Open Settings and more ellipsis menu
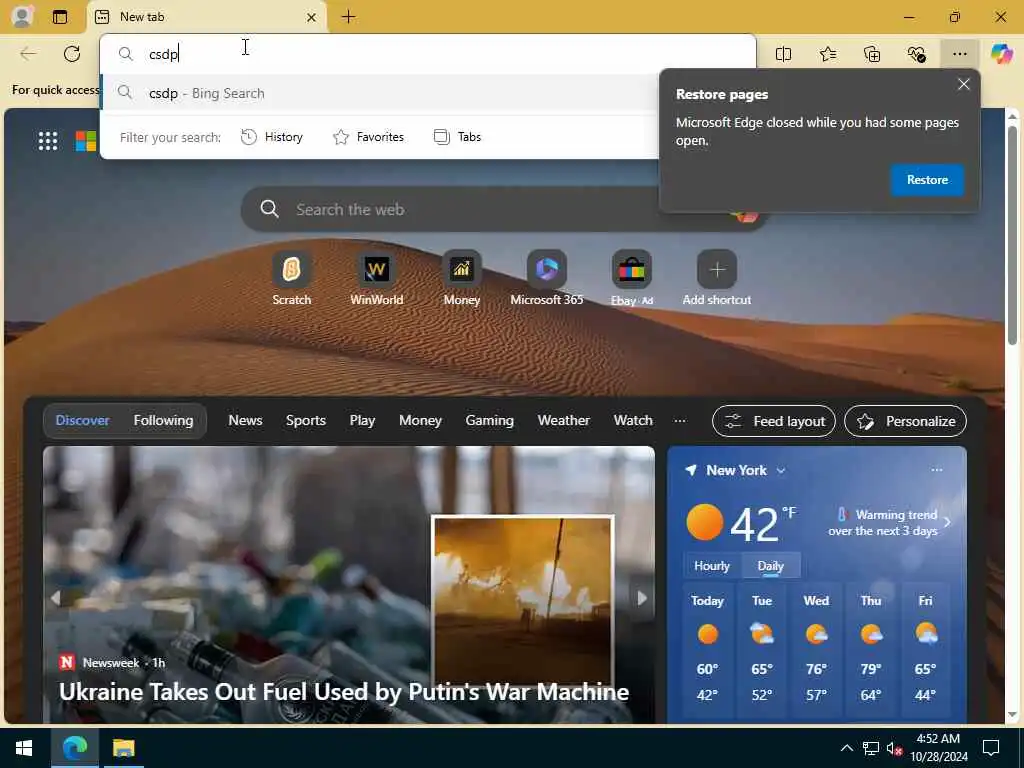The image size is (1024, 768). coord(959,54)
